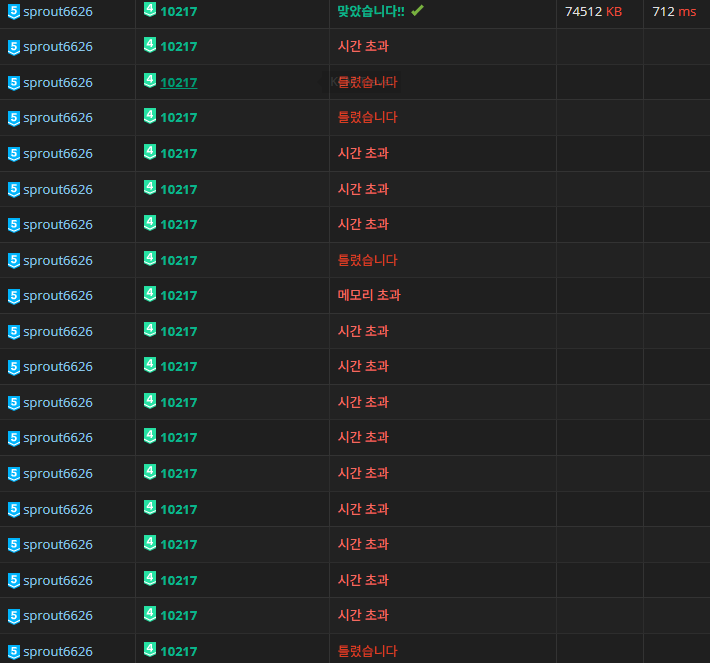Click 틀렸습니다 directly above the 메모리 초과 row
This screenshot has width=710, height=663.
coord(367,260)
